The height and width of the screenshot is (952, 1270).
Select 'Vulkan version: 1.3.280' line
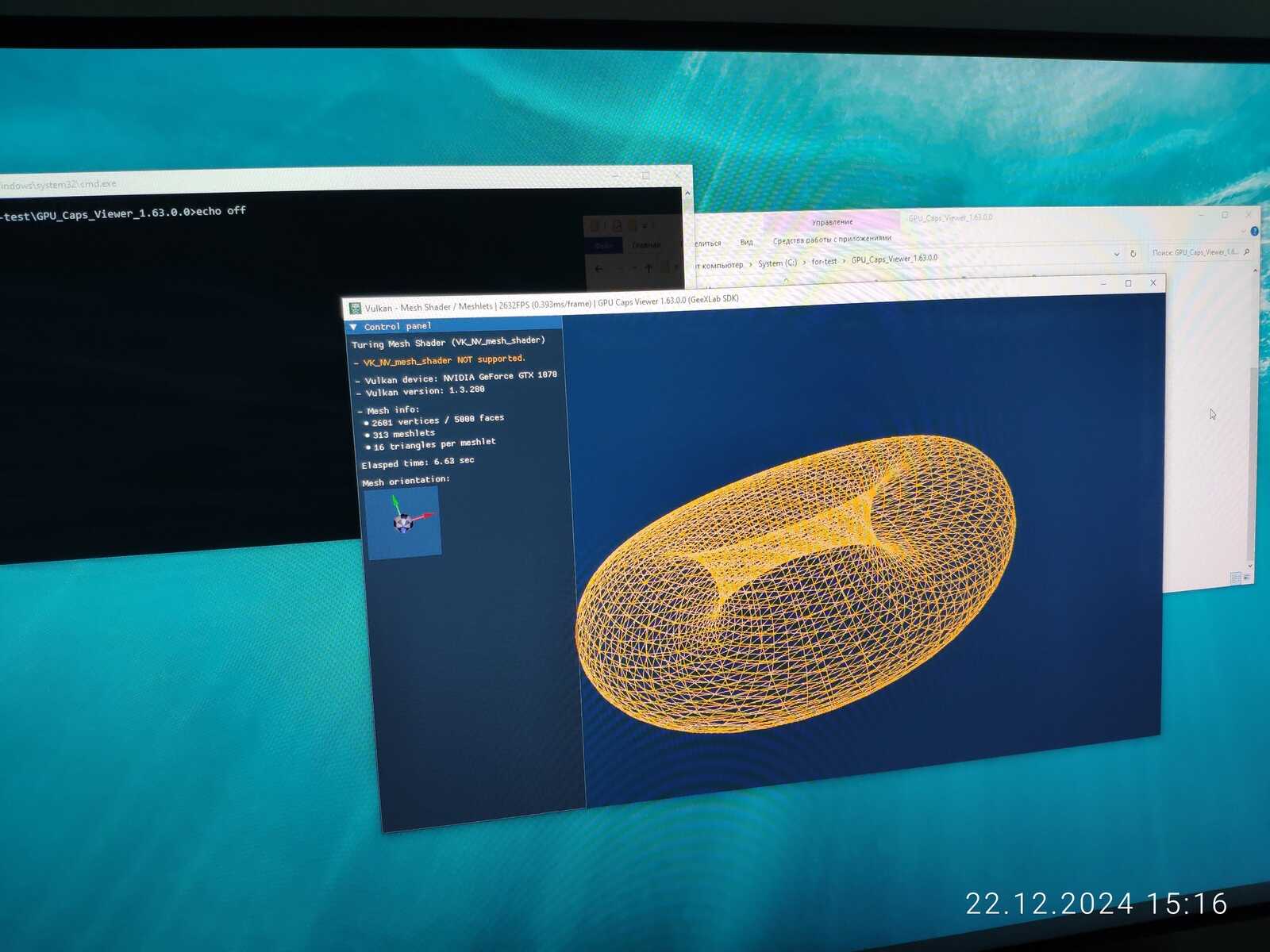coord(420,391)
